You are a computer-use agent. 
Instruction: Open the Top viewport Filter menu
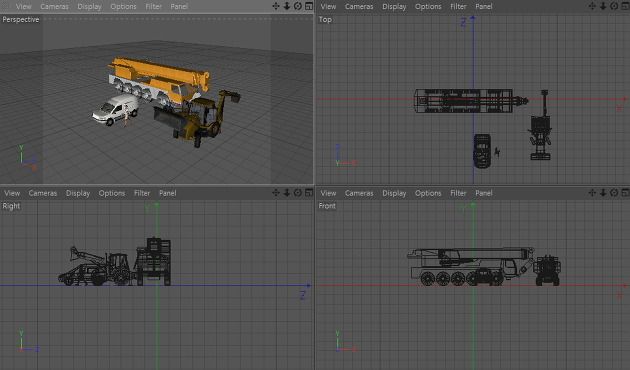[x=458, y=6]
